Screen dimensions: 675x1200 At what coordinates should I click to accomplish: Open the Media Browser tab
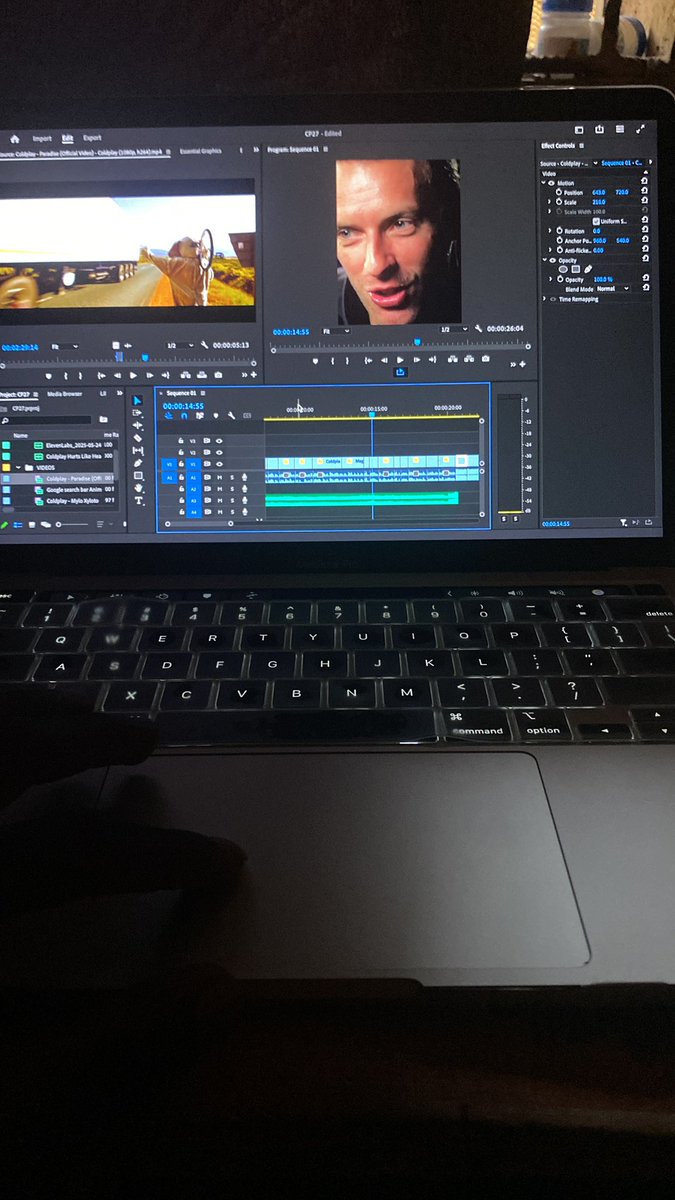tap(64, 393)
